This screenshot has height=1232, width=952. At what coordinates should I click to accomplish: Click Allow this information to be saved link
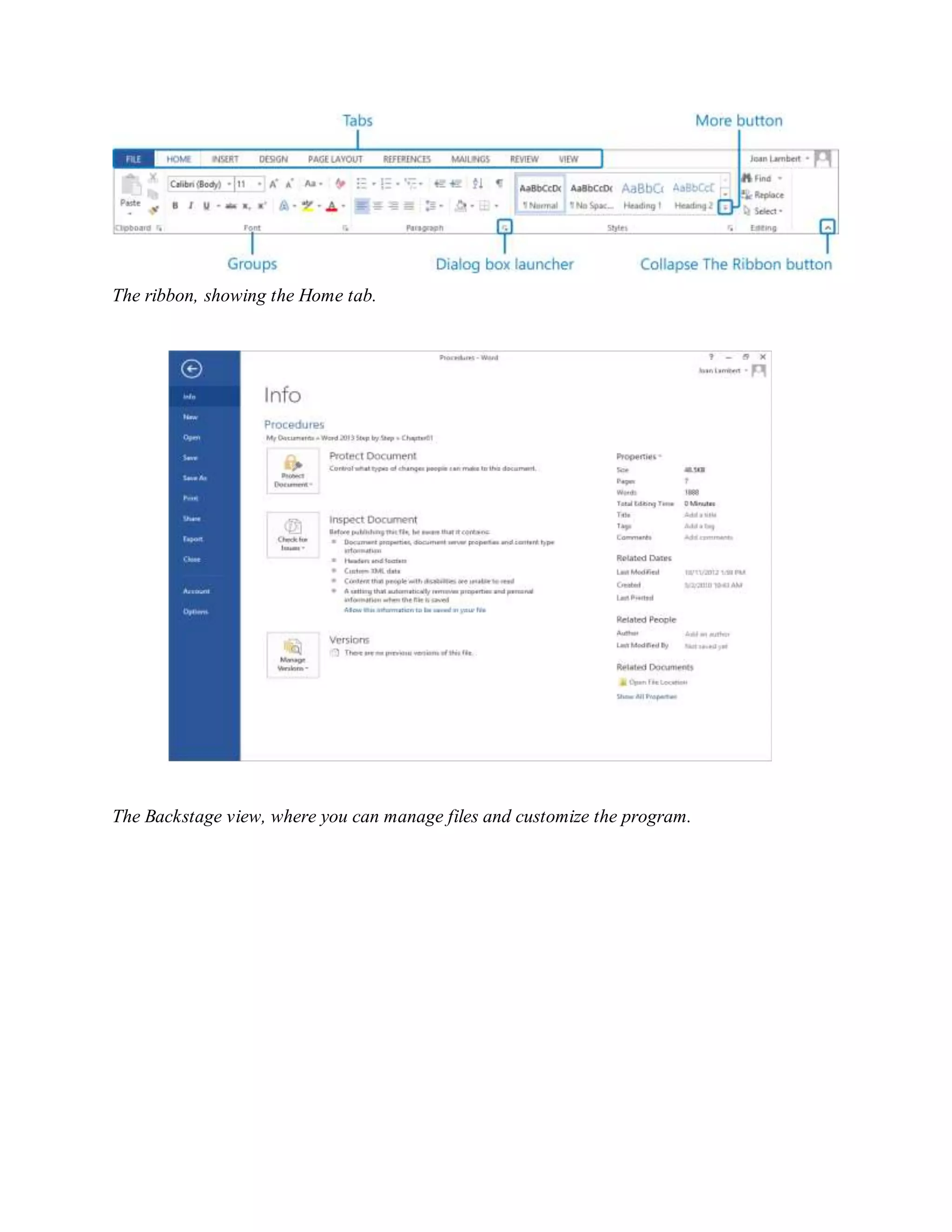[x=415, y=610]
